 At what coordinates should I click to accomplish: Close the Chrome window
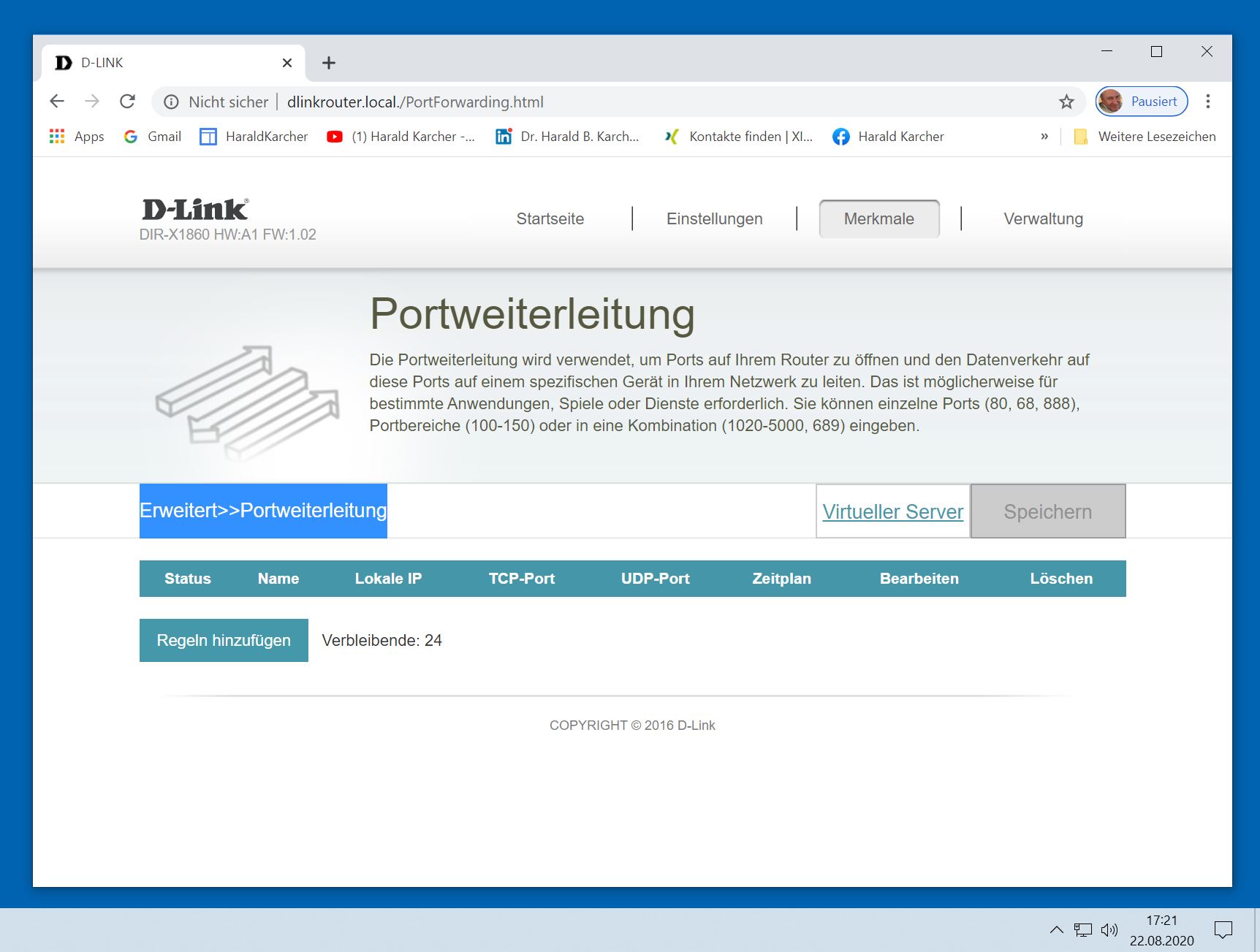(1207, 51)
